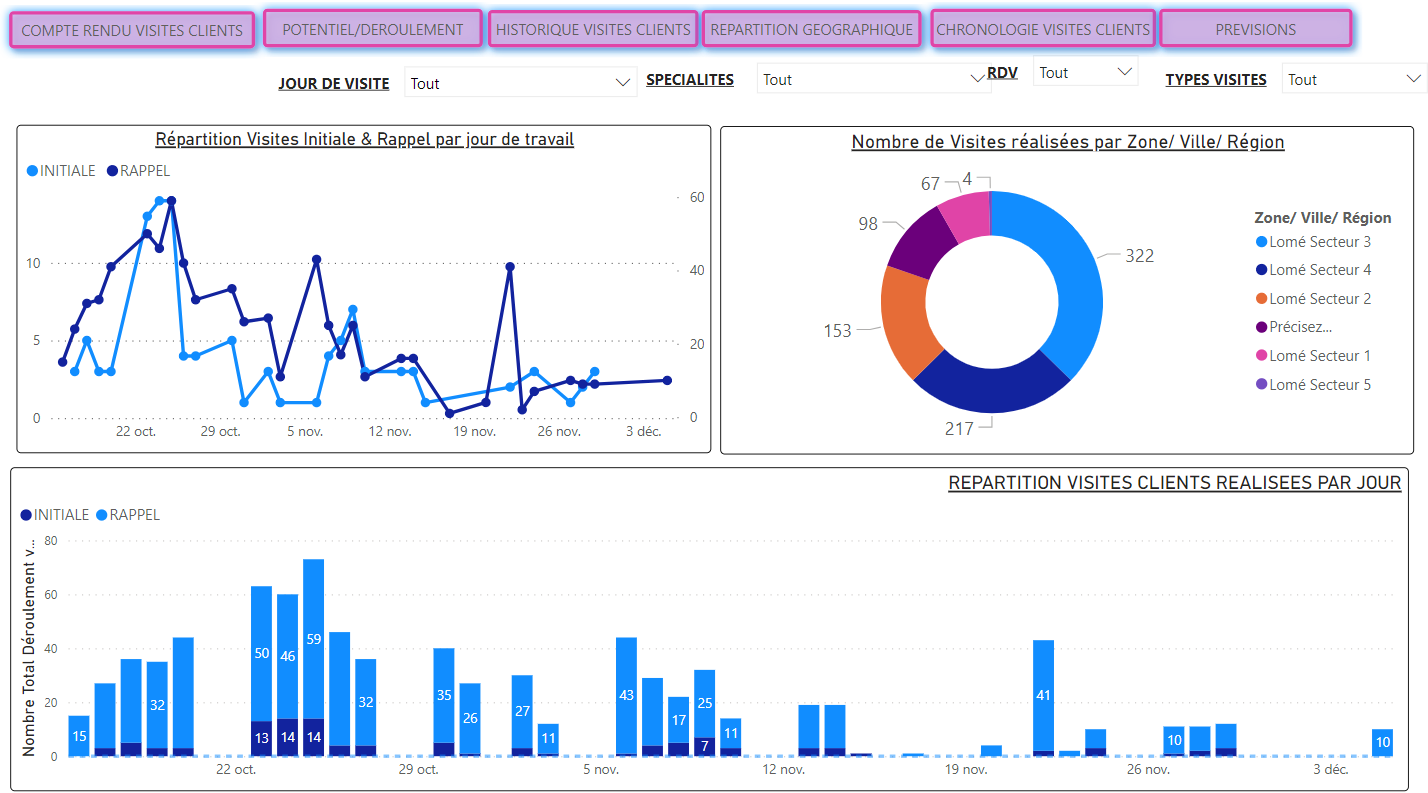Open the SPECIALITES filter dropdown
Screen dimensions: 1428x793
point(977,79)
